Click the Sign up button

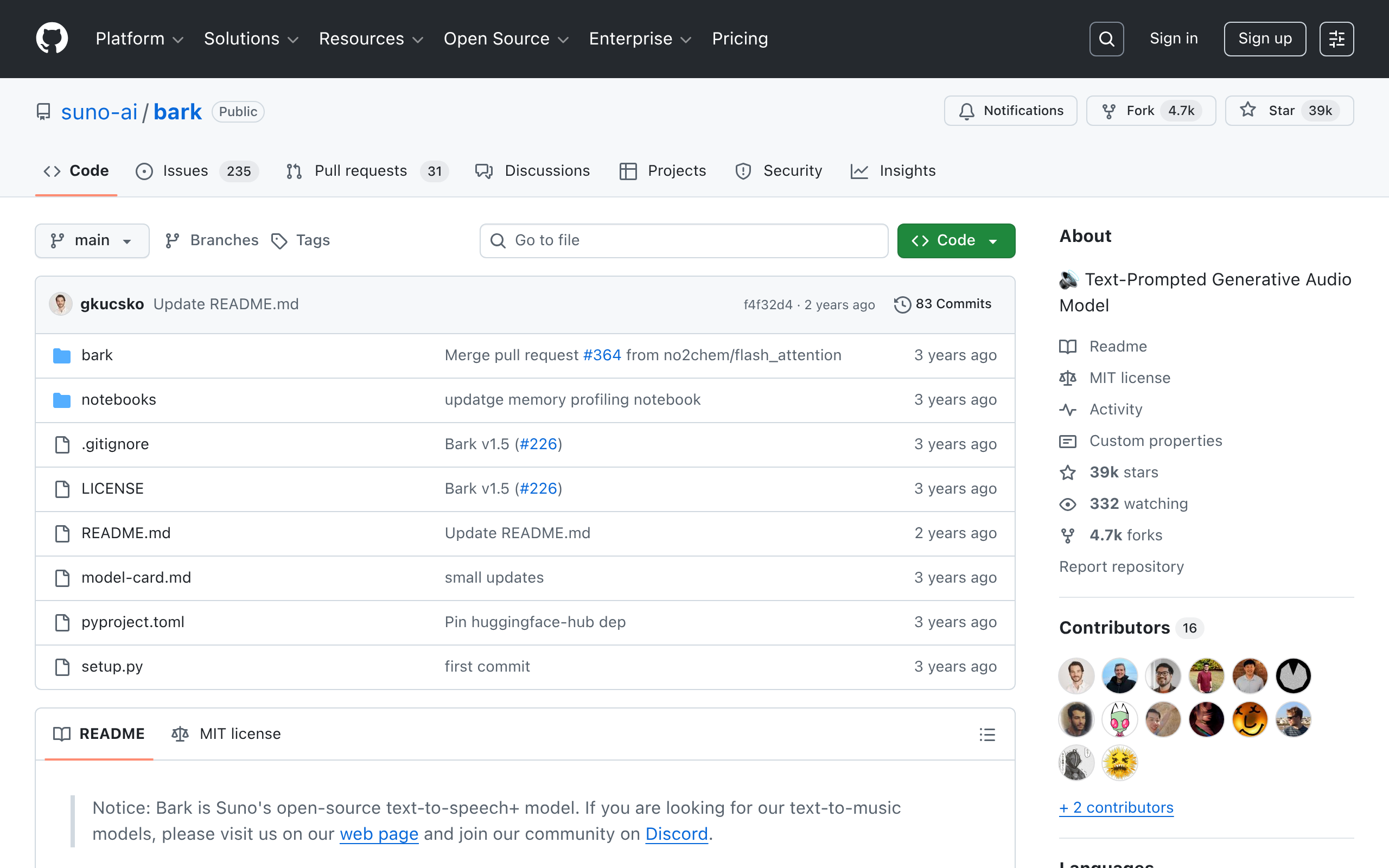[x=1264, y=39]
